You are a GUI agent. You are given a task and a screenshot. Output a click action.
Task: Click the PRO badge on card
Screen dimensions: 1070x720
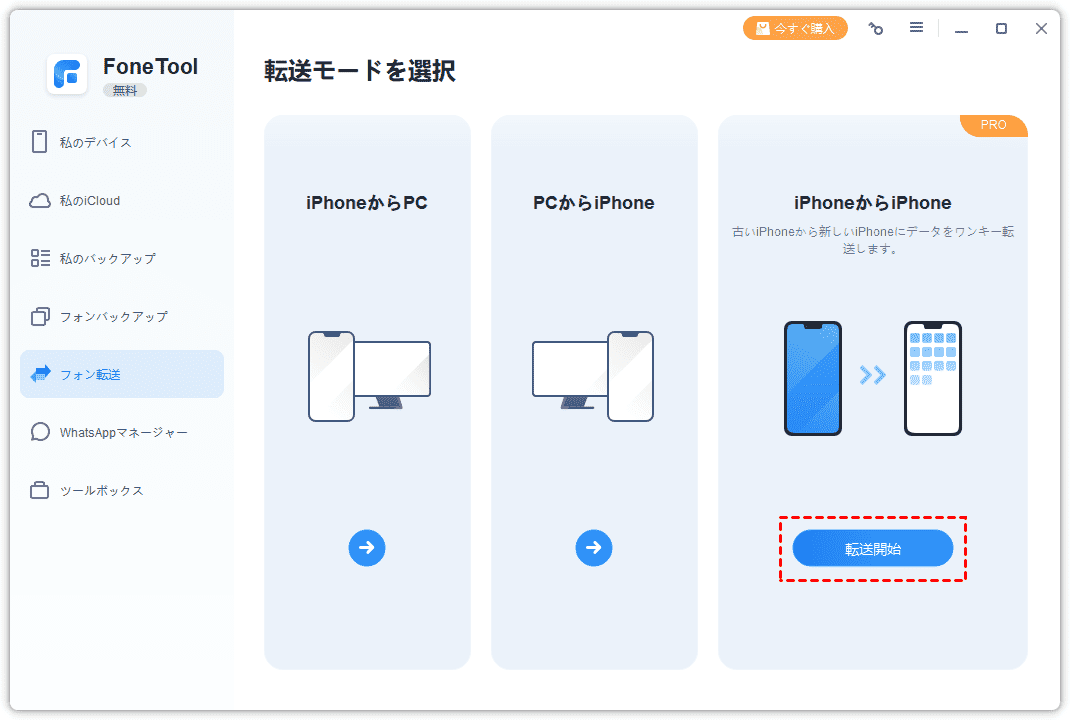click(x=994, y=126)
